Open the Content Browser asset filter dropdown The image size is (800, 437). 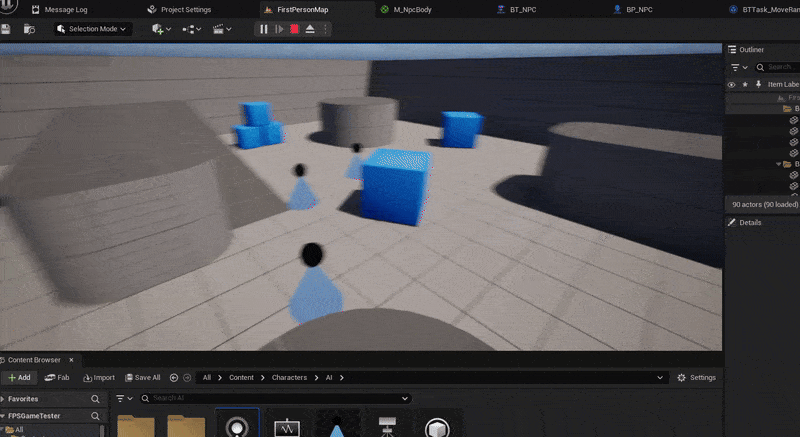[x=124, y=398]
